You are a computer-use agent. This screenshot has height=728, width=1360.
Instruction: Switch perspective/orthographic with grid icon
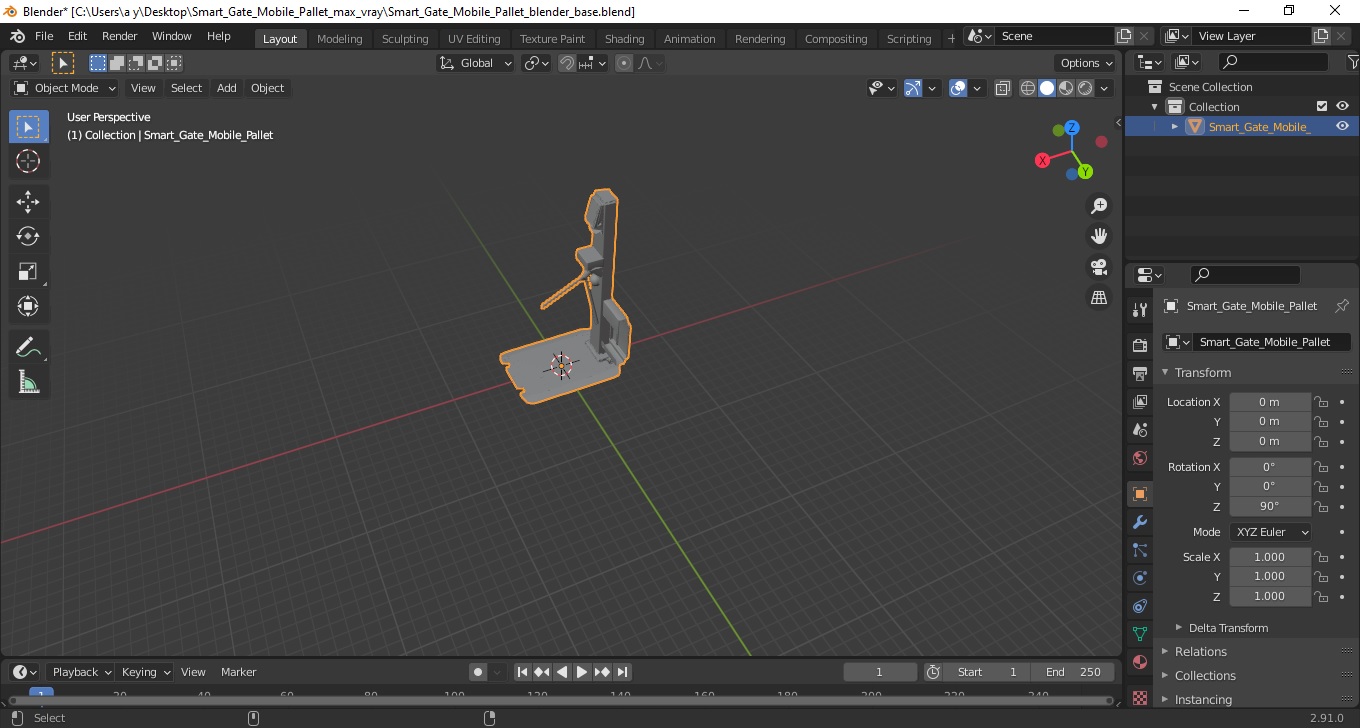click(x=1099, y=298)
